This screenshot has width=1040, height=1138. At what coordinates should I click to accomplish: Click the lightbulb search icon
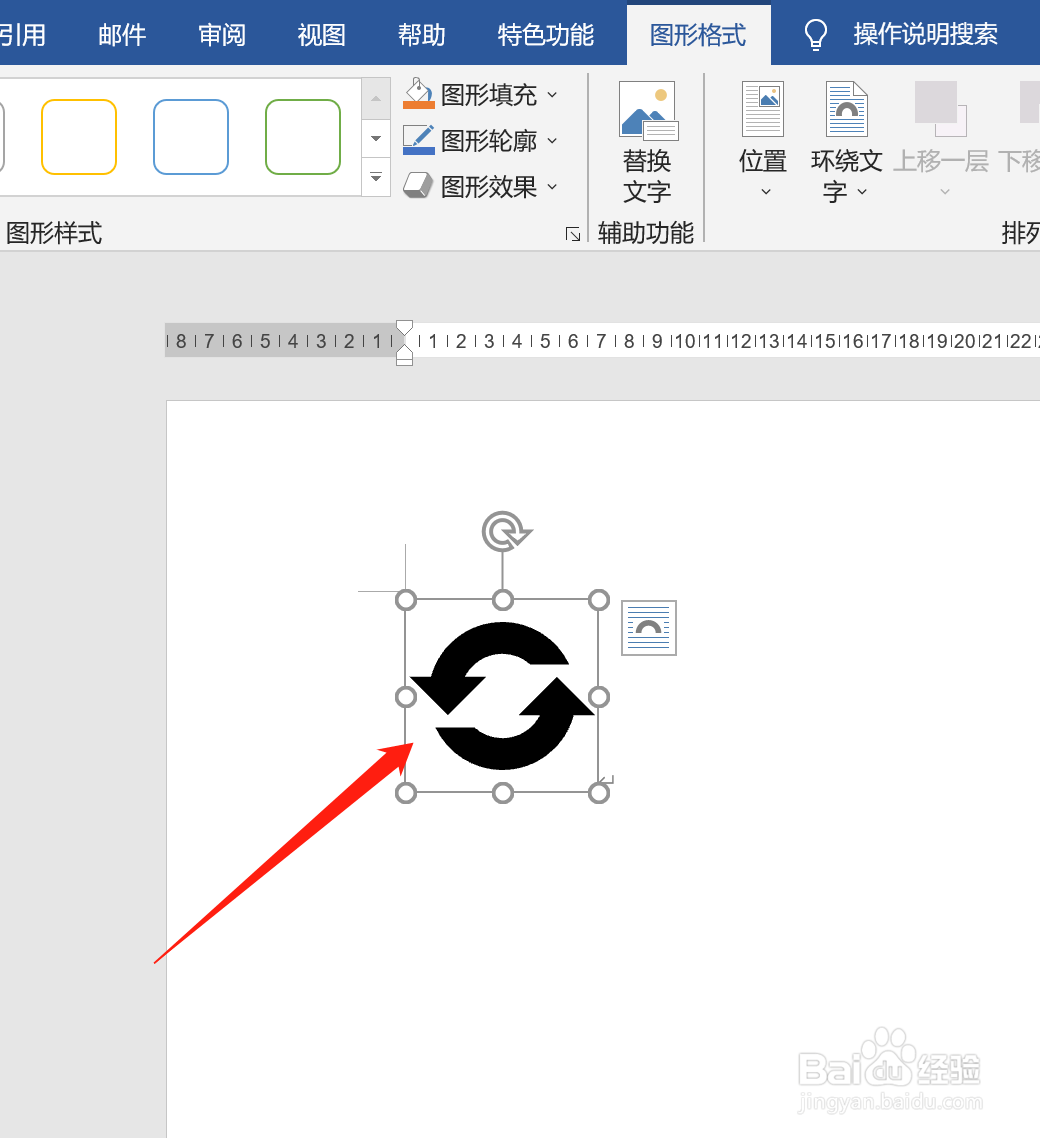[x=816, y=34]
